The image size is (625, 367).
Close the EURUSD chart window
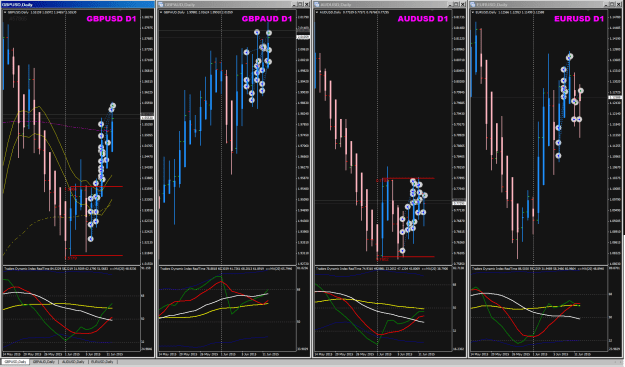(x=619, y=4)
